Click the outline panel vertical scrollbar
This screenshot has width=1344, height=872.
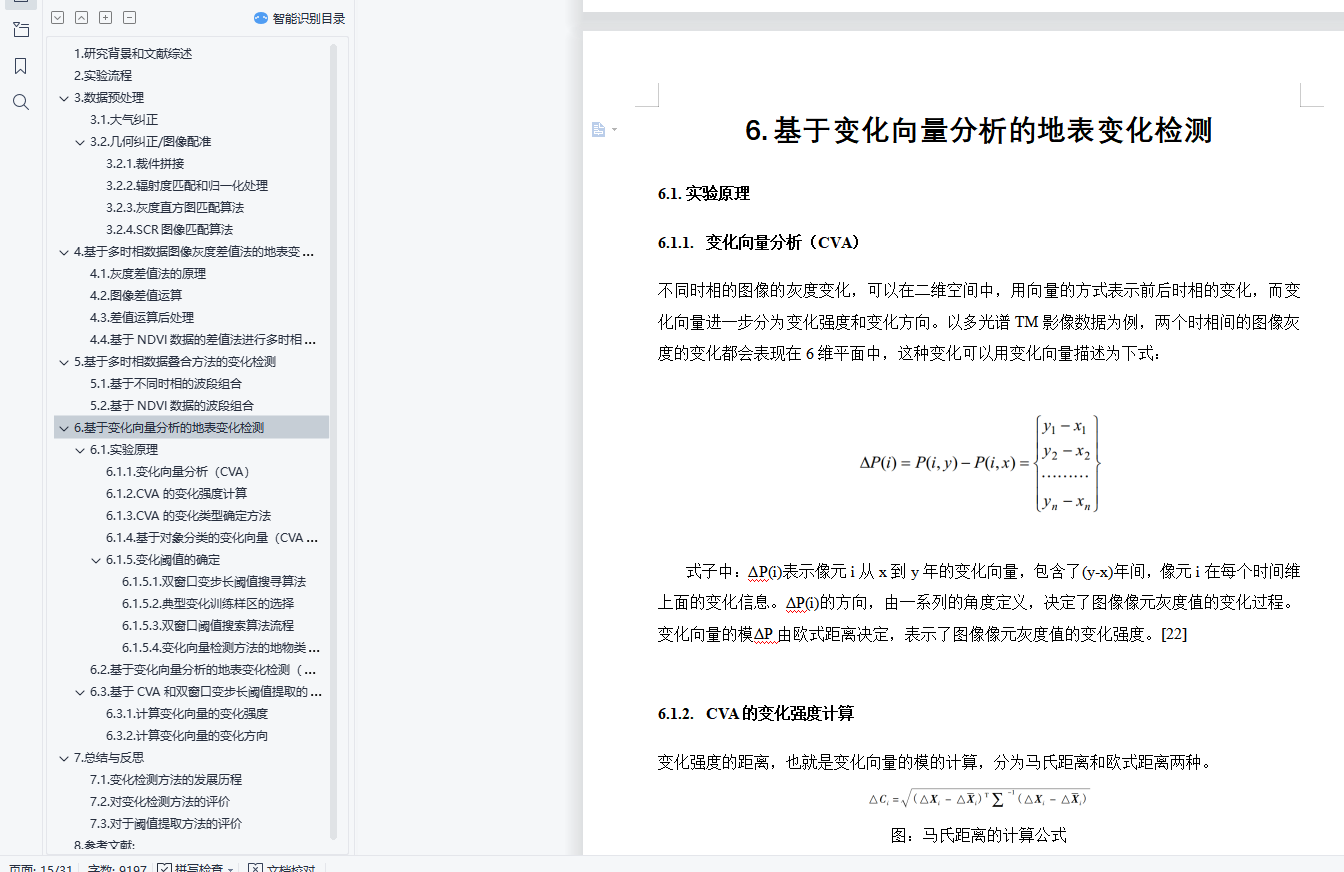[x=333, y=440]
